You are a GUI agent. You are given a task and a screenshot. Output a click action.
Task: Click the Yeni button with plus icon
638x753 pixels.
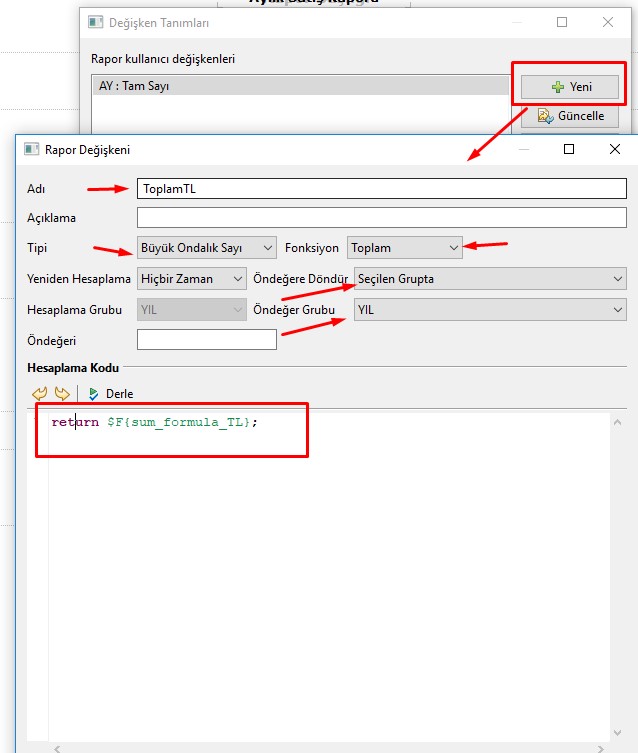click(570, 87)
